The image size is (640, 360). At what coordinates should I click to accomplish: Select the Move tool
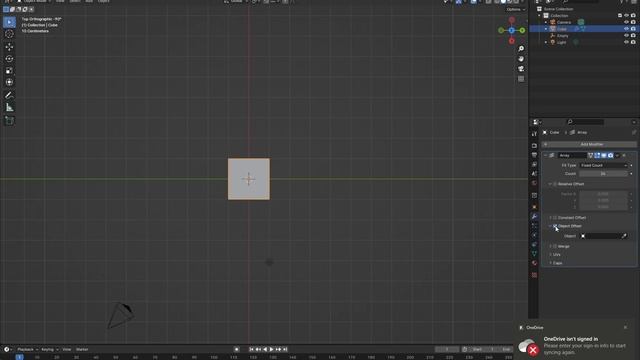click(x=9, y=47)
